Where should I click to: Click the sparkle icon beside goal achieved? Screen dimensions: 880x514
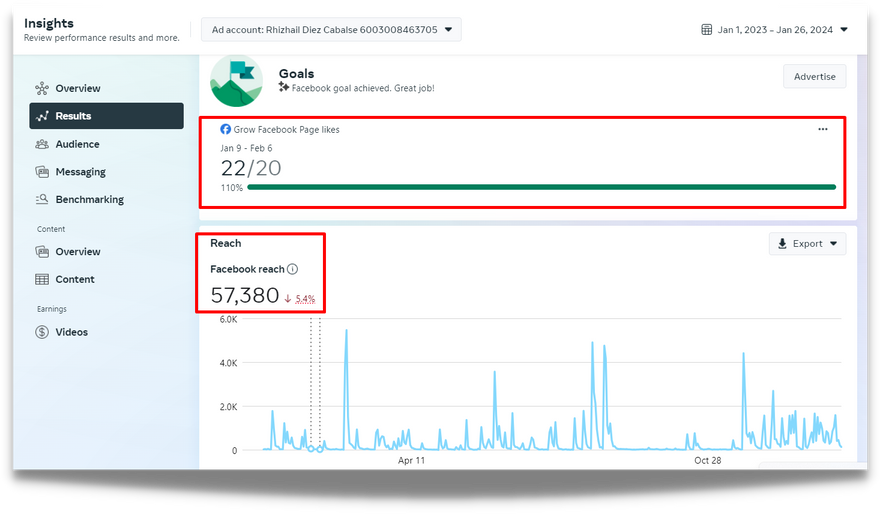coord(283,87)
